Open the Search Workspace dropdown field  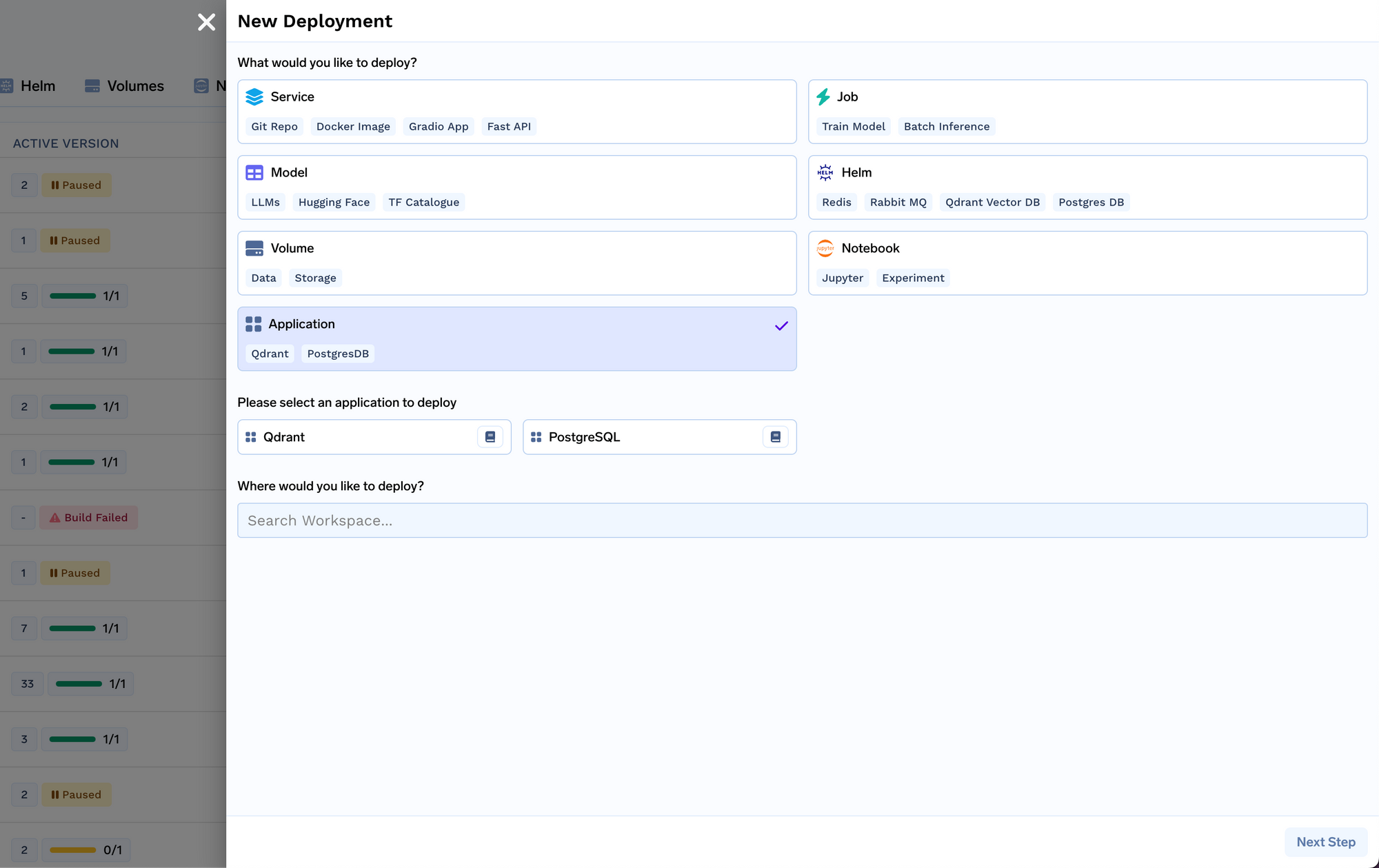(802, 521)
